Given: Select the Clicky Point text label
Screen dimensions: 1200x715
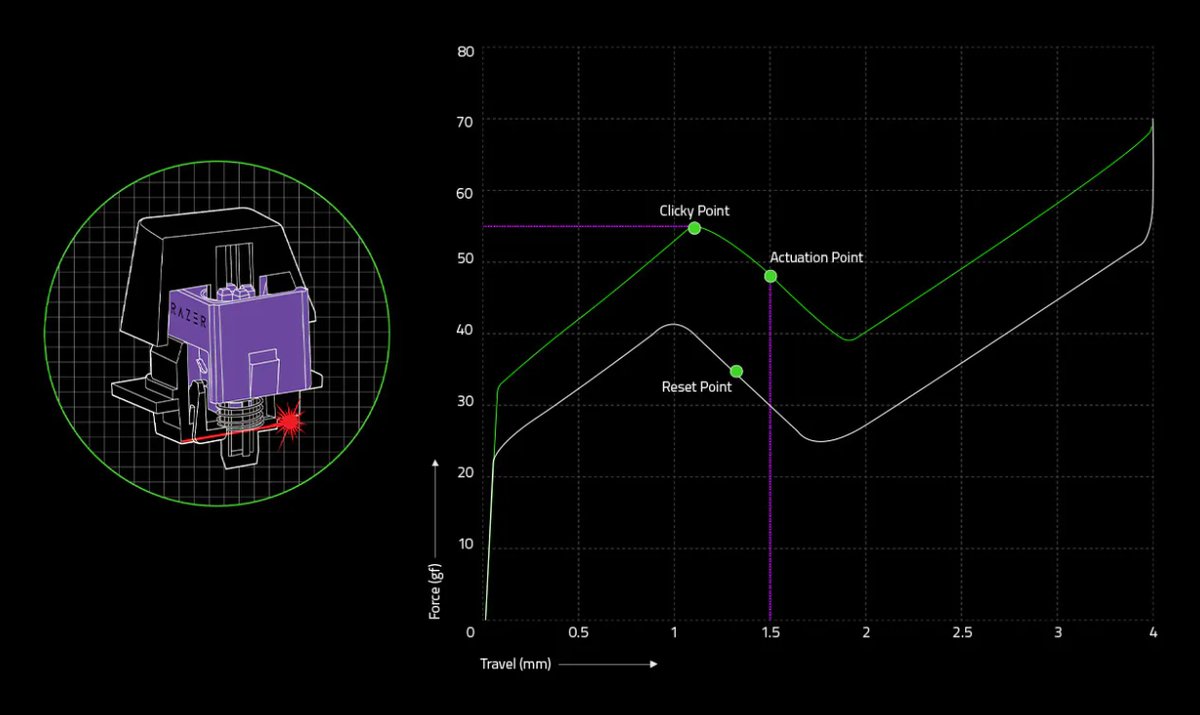Looking at the screenshot, I should (x=694, y=210).
